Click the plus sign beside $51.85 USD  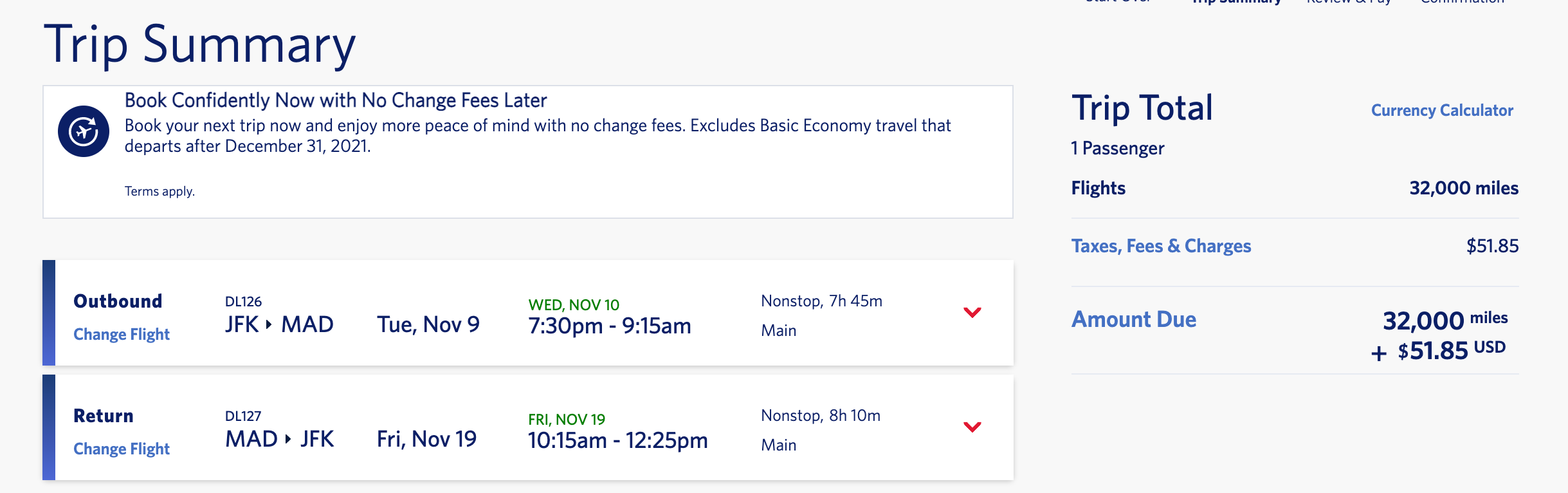1378,353
